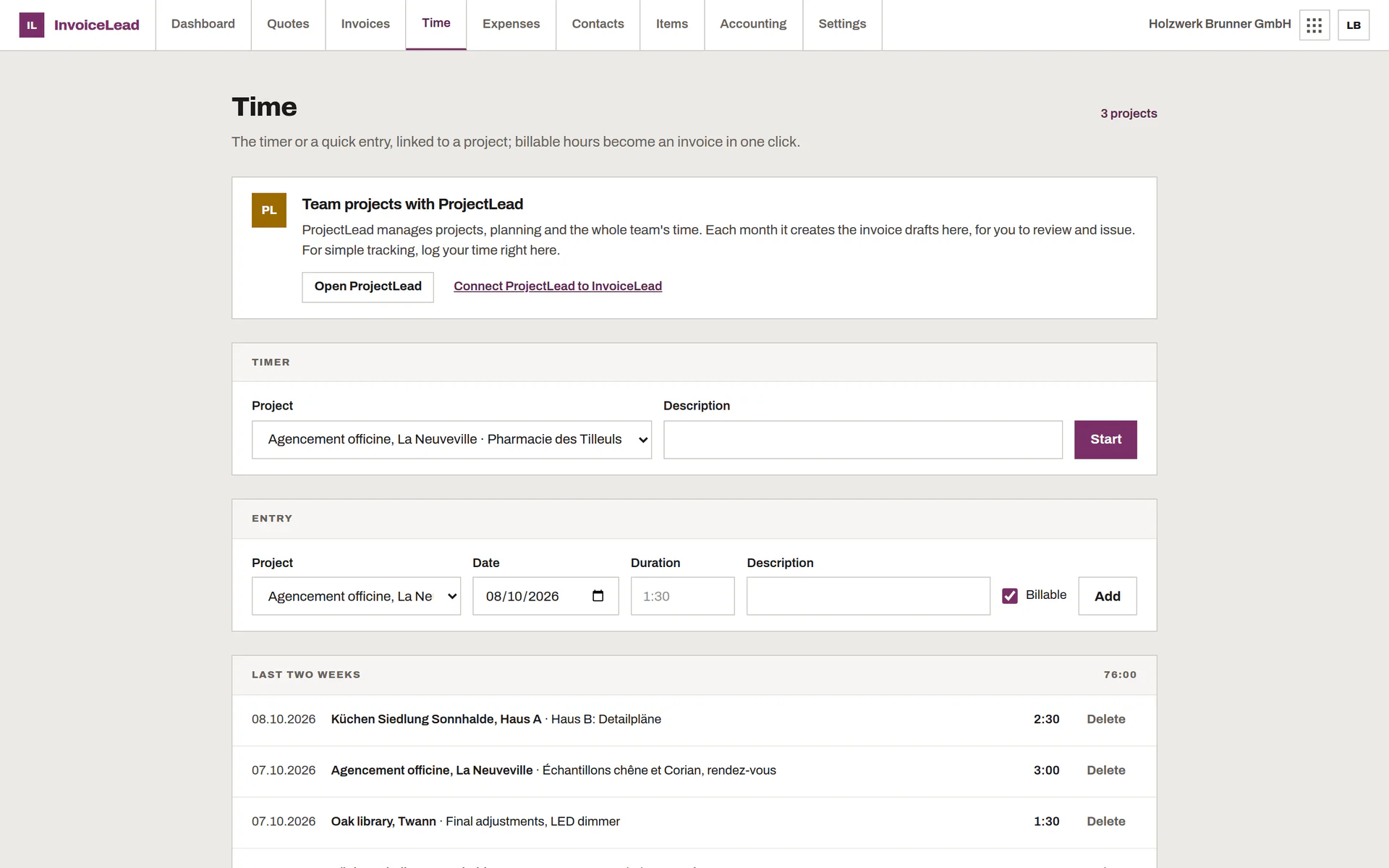The height and width of the screenshot is (868, 1389).
Task: Click the 'Küchen Siedlung Sonnhalde, Haus A' entry
Action: [436, 719]
